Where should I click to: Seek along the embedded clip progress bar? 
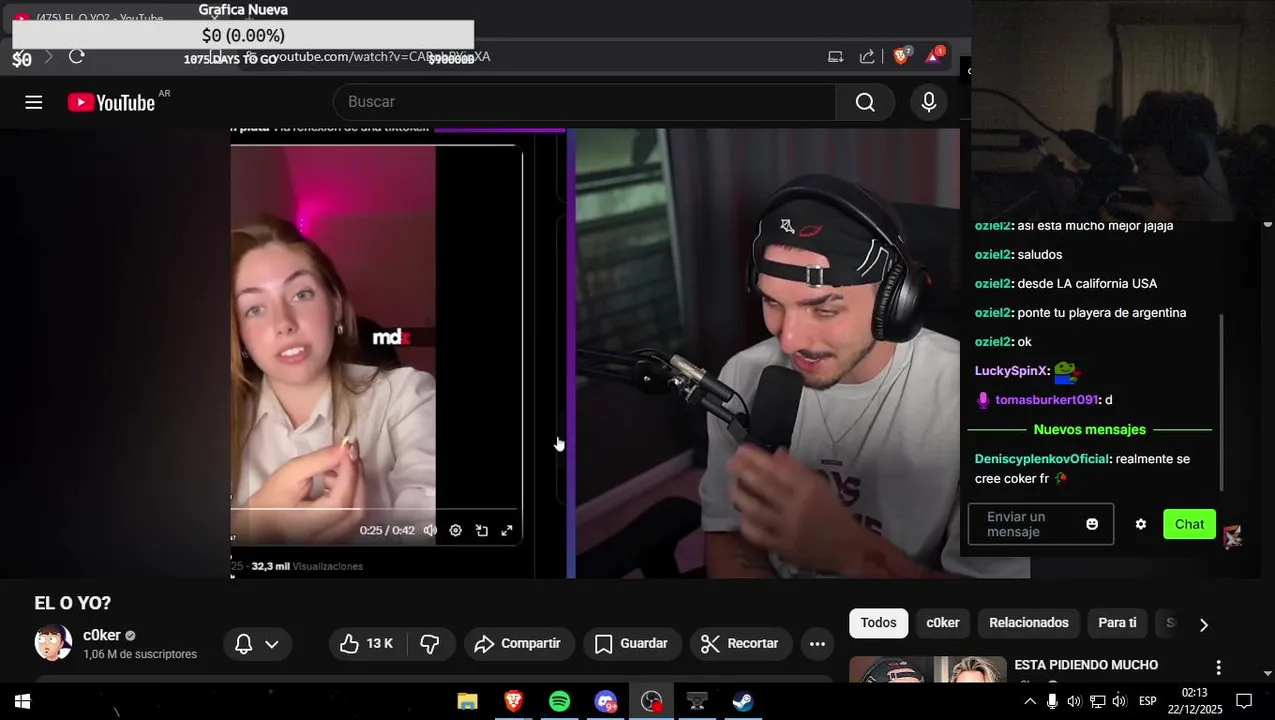(375, 509)
